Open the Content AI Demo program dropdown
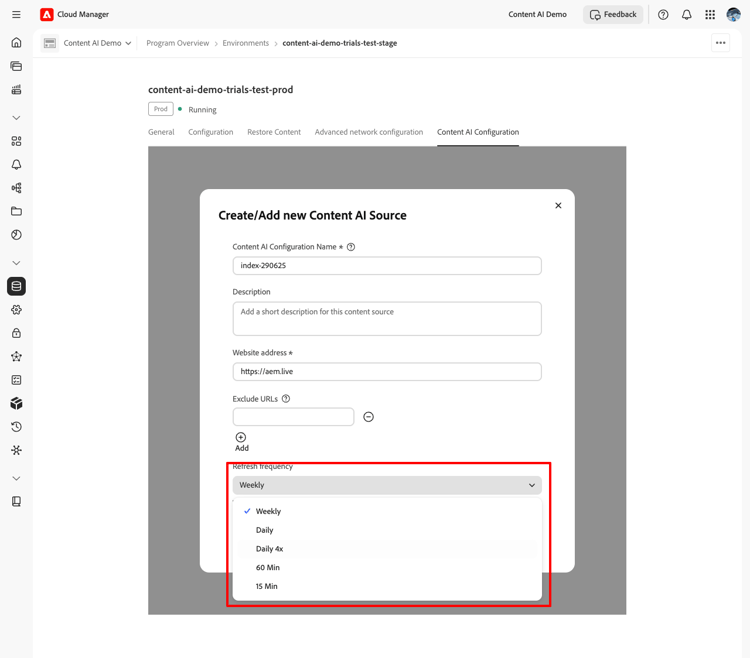 (98, 43)
